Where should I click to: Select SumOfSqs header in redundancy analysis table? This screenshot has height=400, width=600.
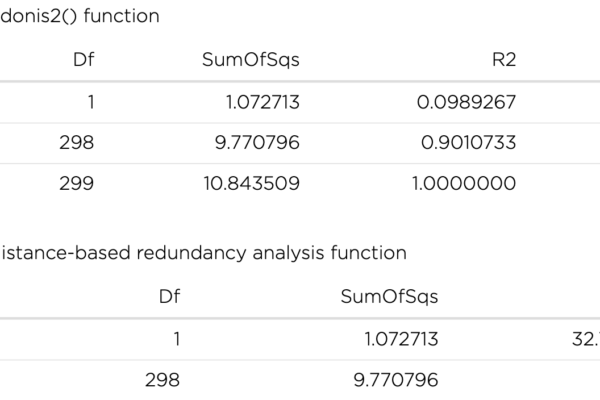pos(389,297)
